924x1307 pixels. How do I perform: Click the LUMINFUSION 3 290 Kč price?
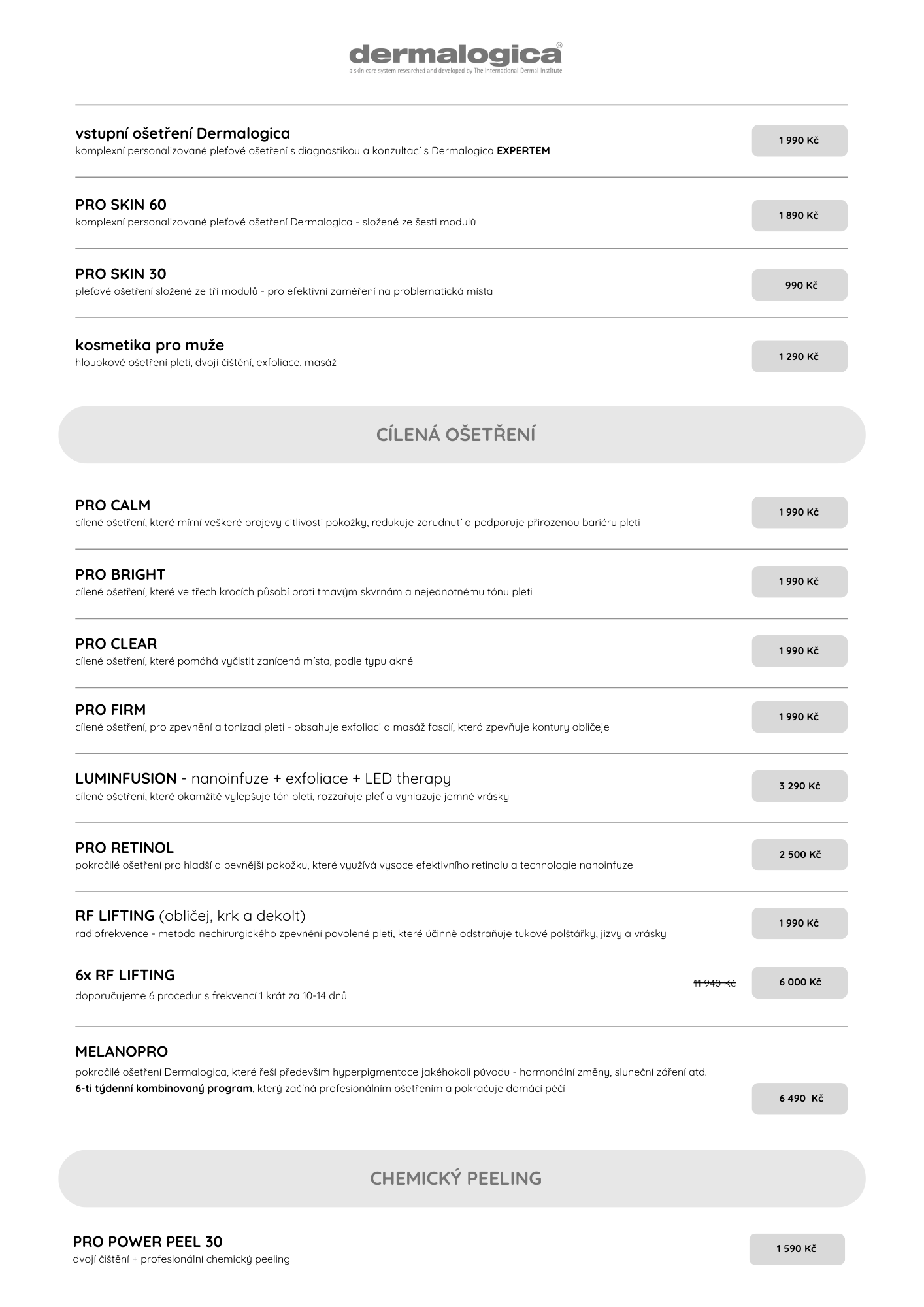tap(799, 786)
